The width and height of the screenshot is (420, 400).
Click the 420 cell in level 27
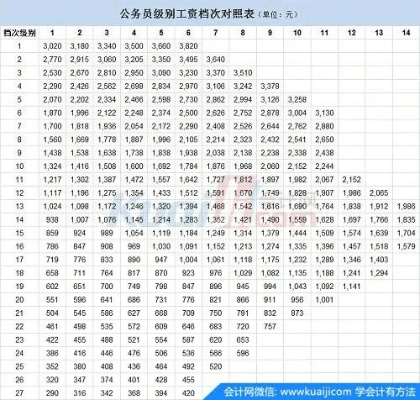pyautogui.click(x=188, y=393)
